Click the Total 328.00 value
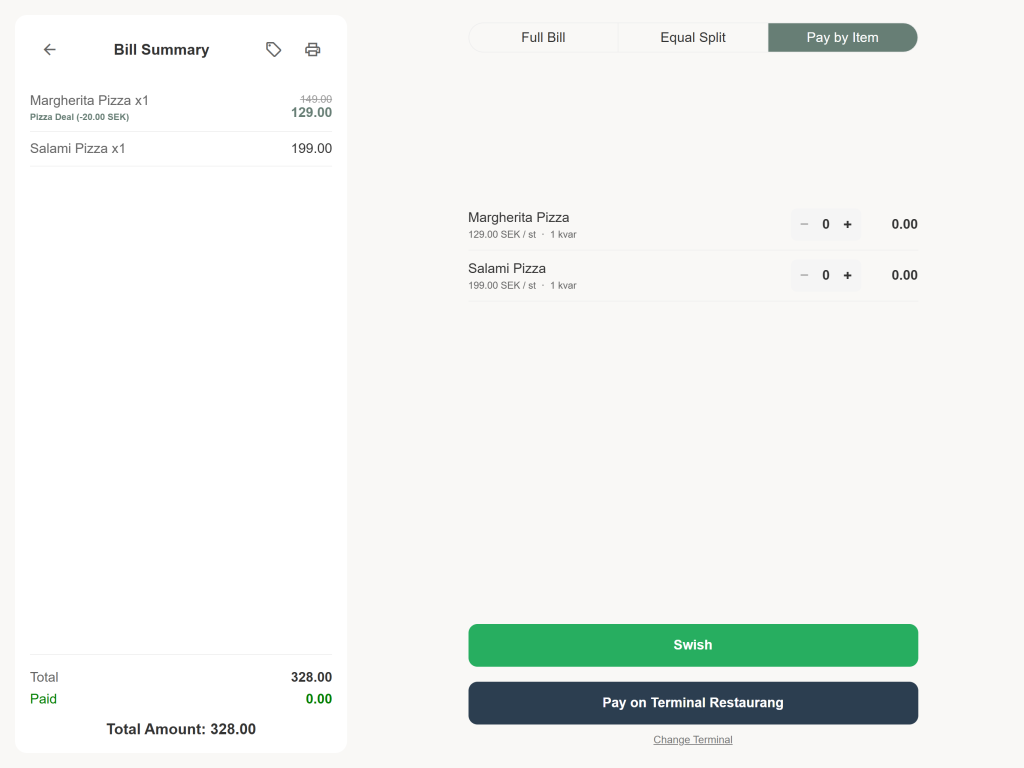Viewport: 1024px width, 768px height. pos(312,677)
